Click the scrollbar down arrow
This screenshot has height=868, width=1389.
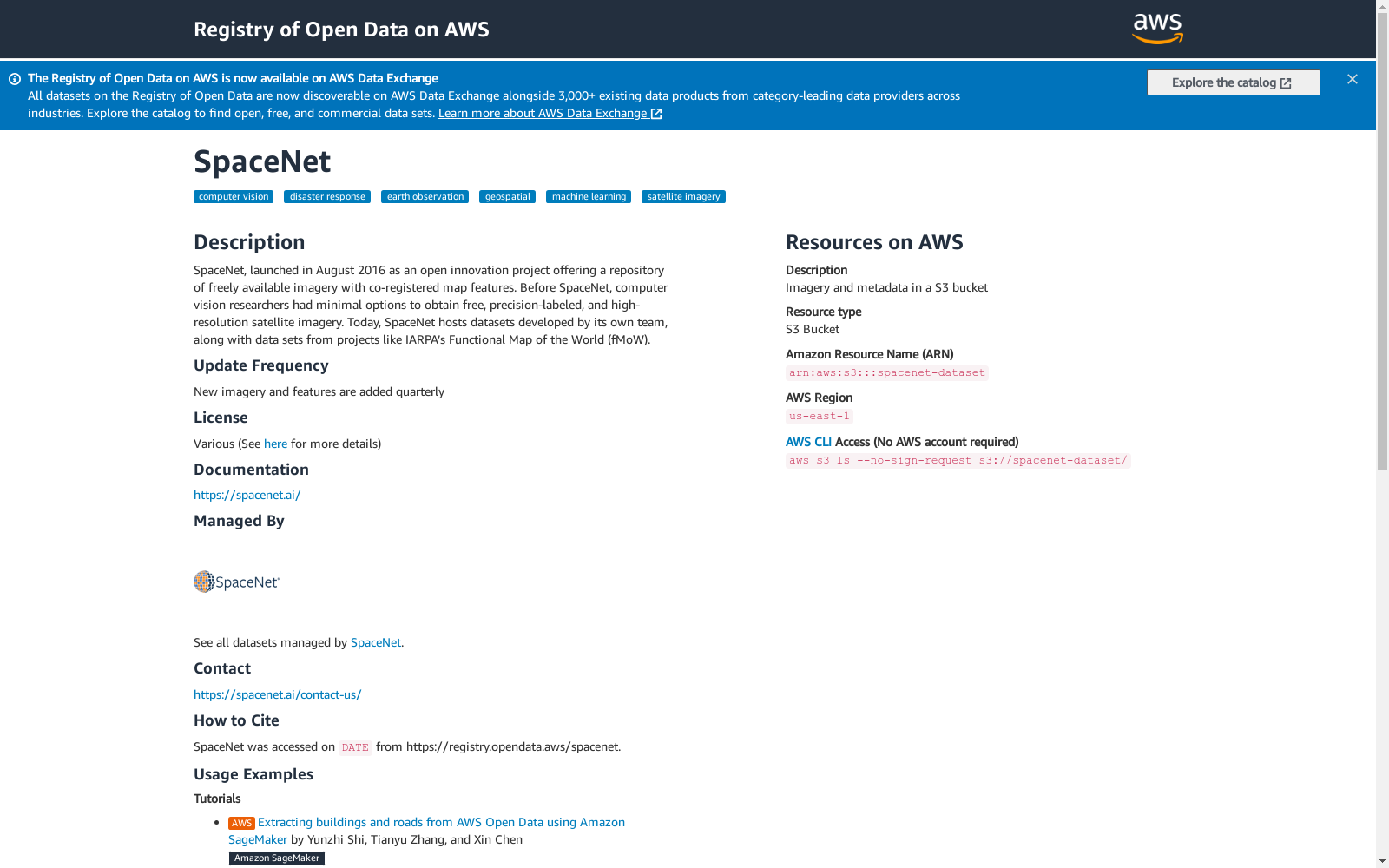click(1382, 861)
